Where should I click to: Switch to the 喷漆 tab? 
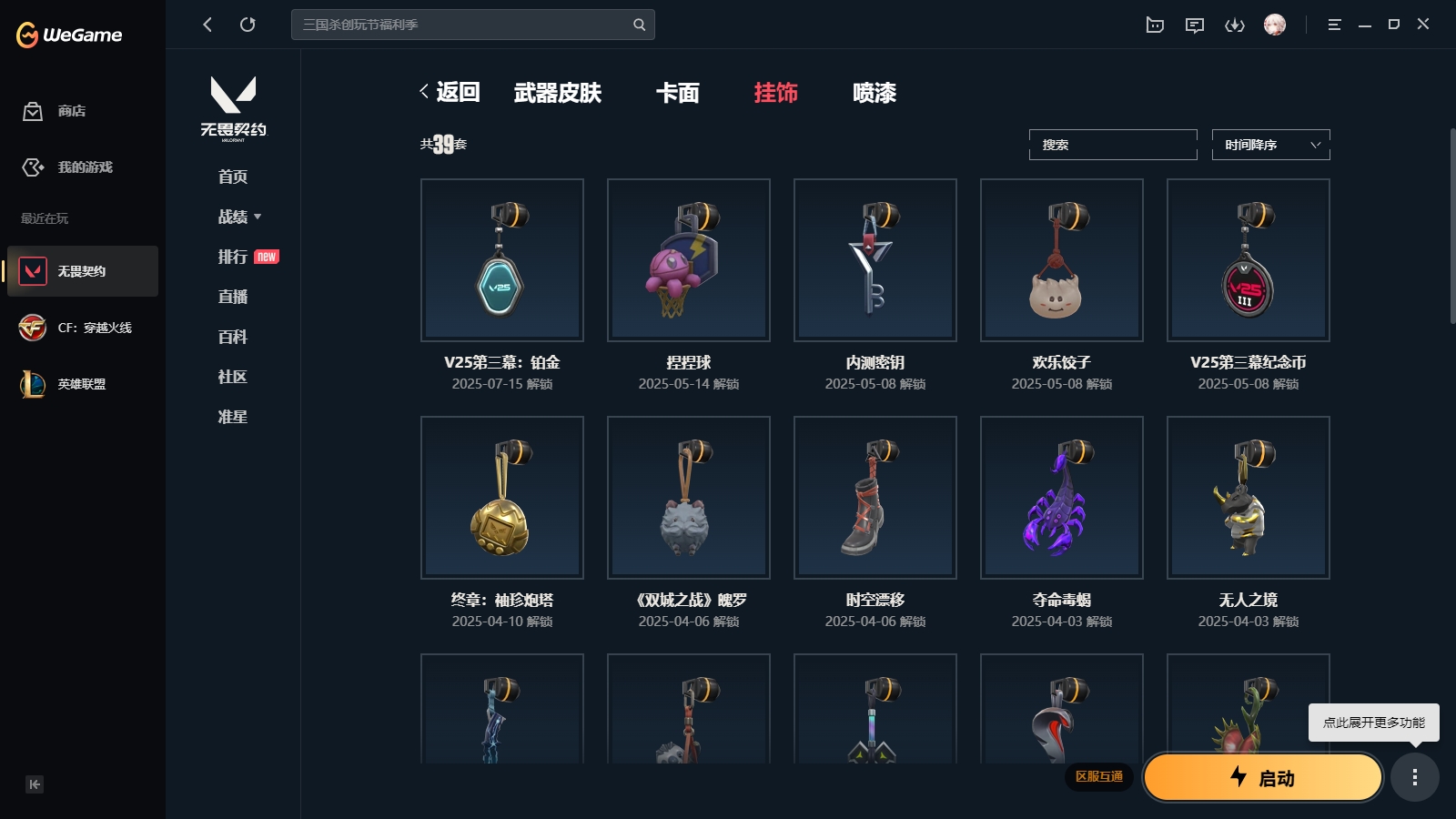[875, 93]
